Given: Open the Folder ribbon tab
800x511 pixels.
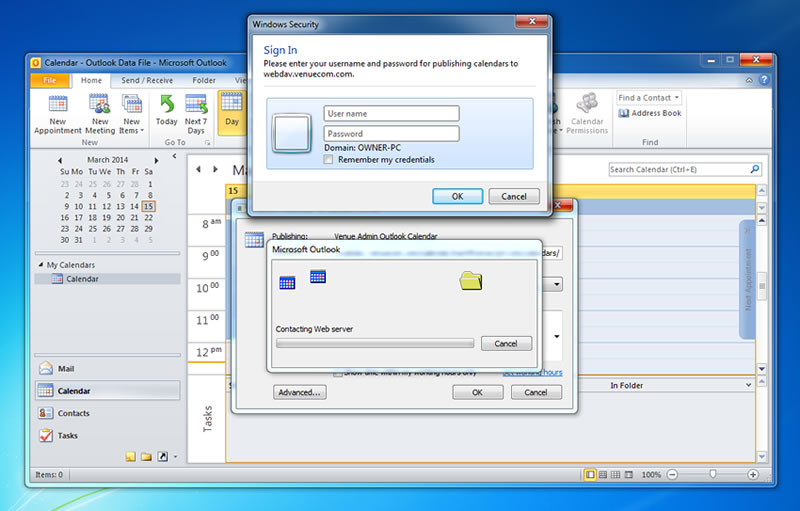Looking at the screenshot, I should pos(204,80).
